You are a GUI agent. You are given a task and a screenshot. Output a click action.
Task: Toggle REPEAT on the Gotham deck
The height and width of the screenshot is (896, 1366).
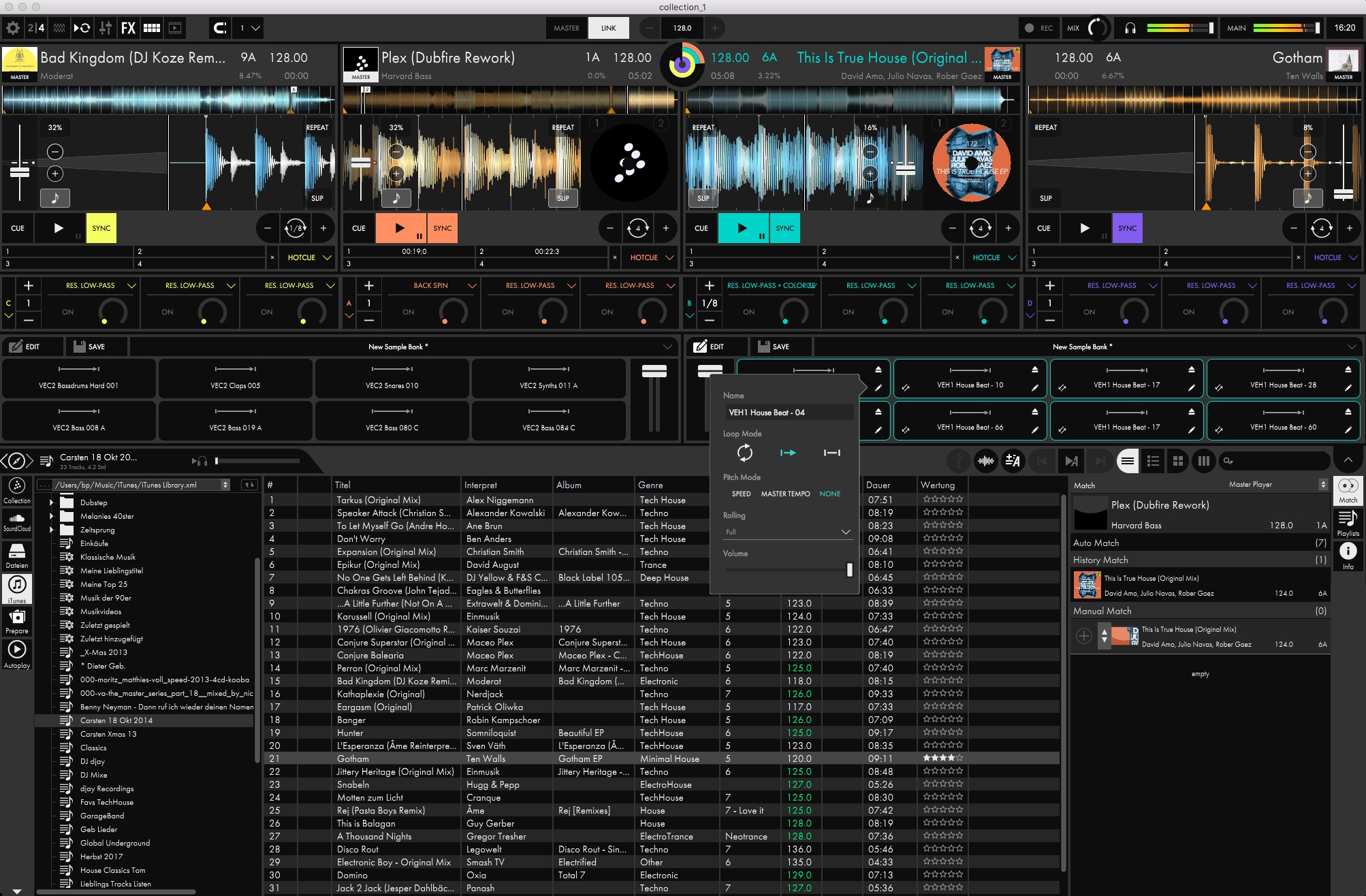[1045, 127]
